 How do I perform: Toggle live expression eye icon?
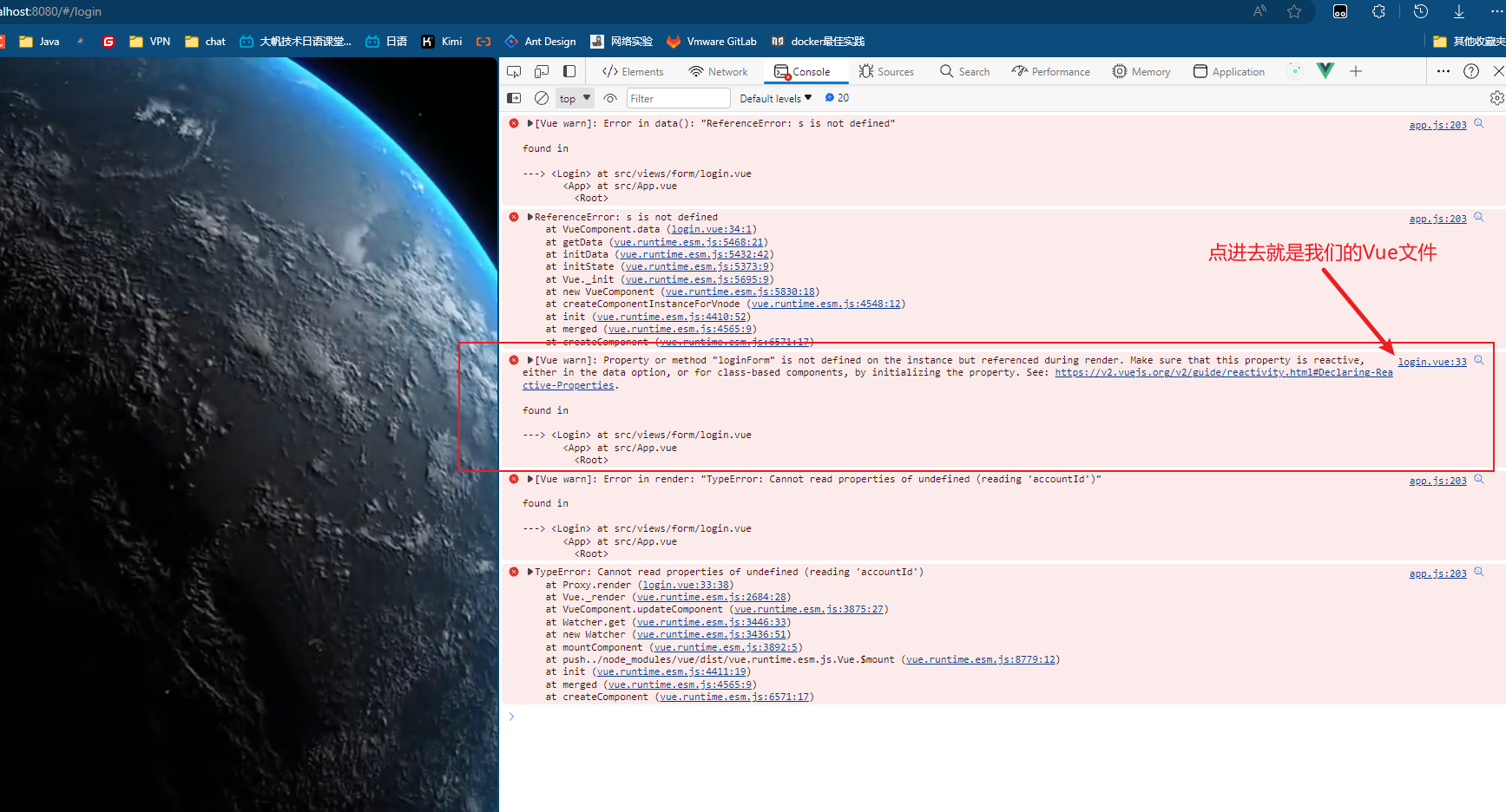pos(610,98)
